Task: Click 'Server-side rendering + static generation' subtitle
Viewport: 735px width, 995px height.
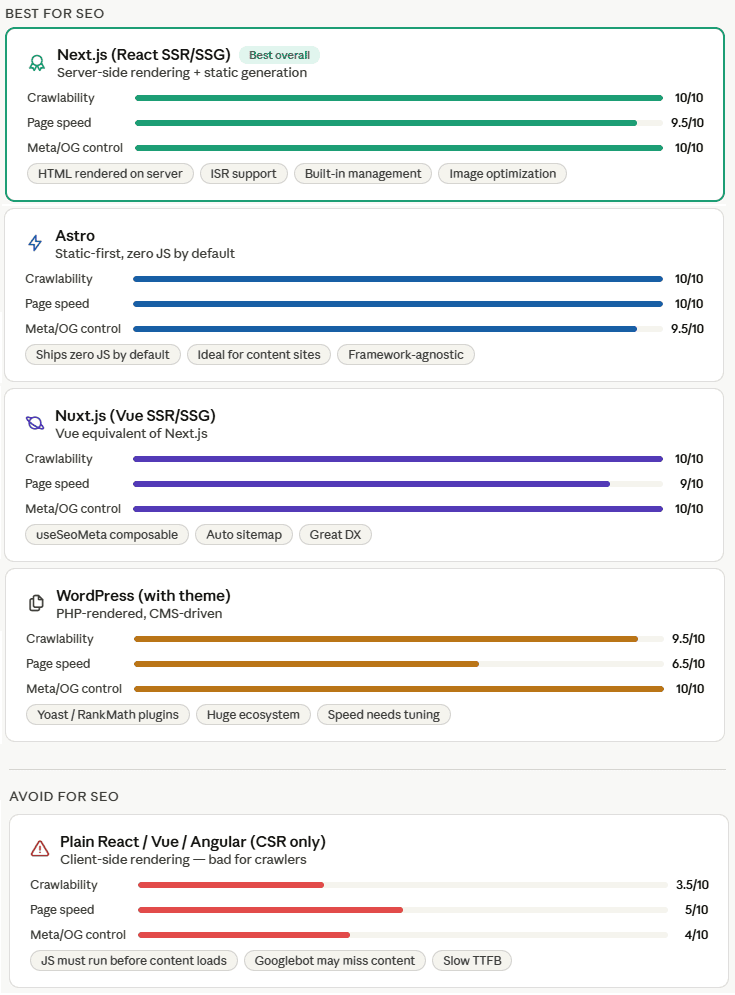Action: 182,72
